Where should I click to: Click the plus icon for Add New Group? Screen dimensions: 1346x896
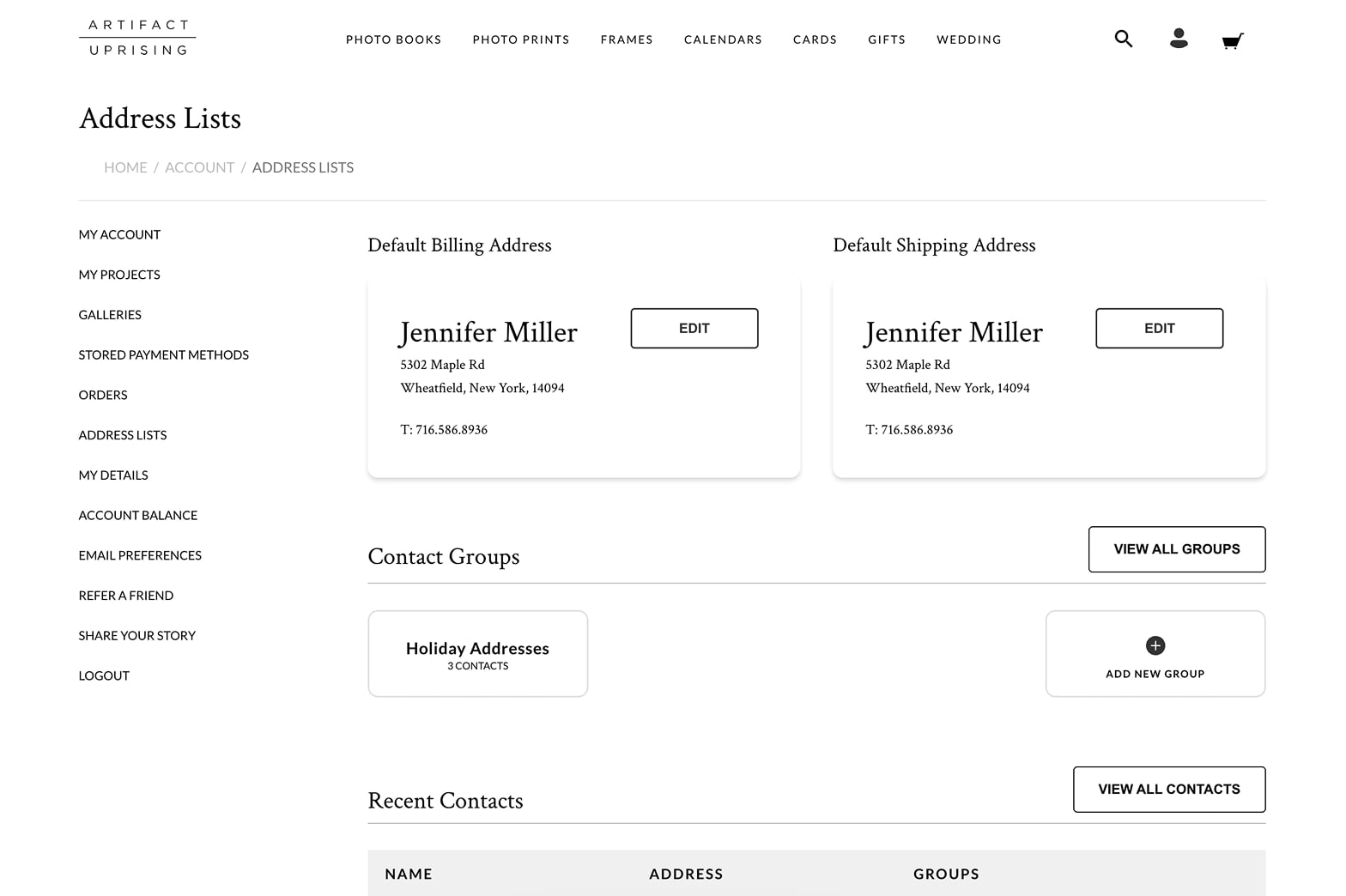(1155, 645)
